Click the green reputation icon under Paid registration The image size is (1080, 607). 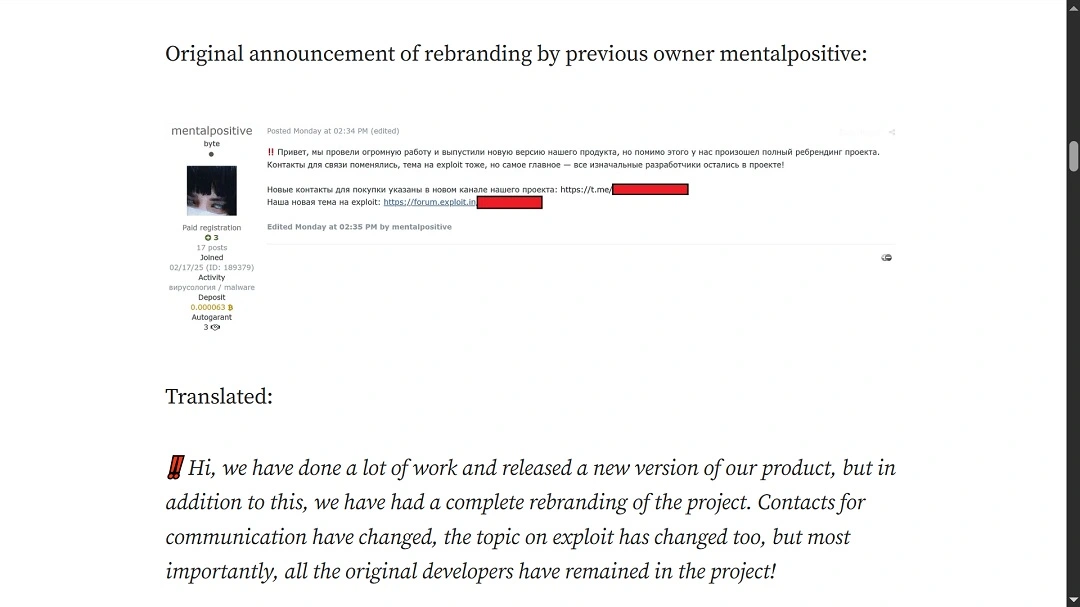pyautogui.click(x=207, y=238)
